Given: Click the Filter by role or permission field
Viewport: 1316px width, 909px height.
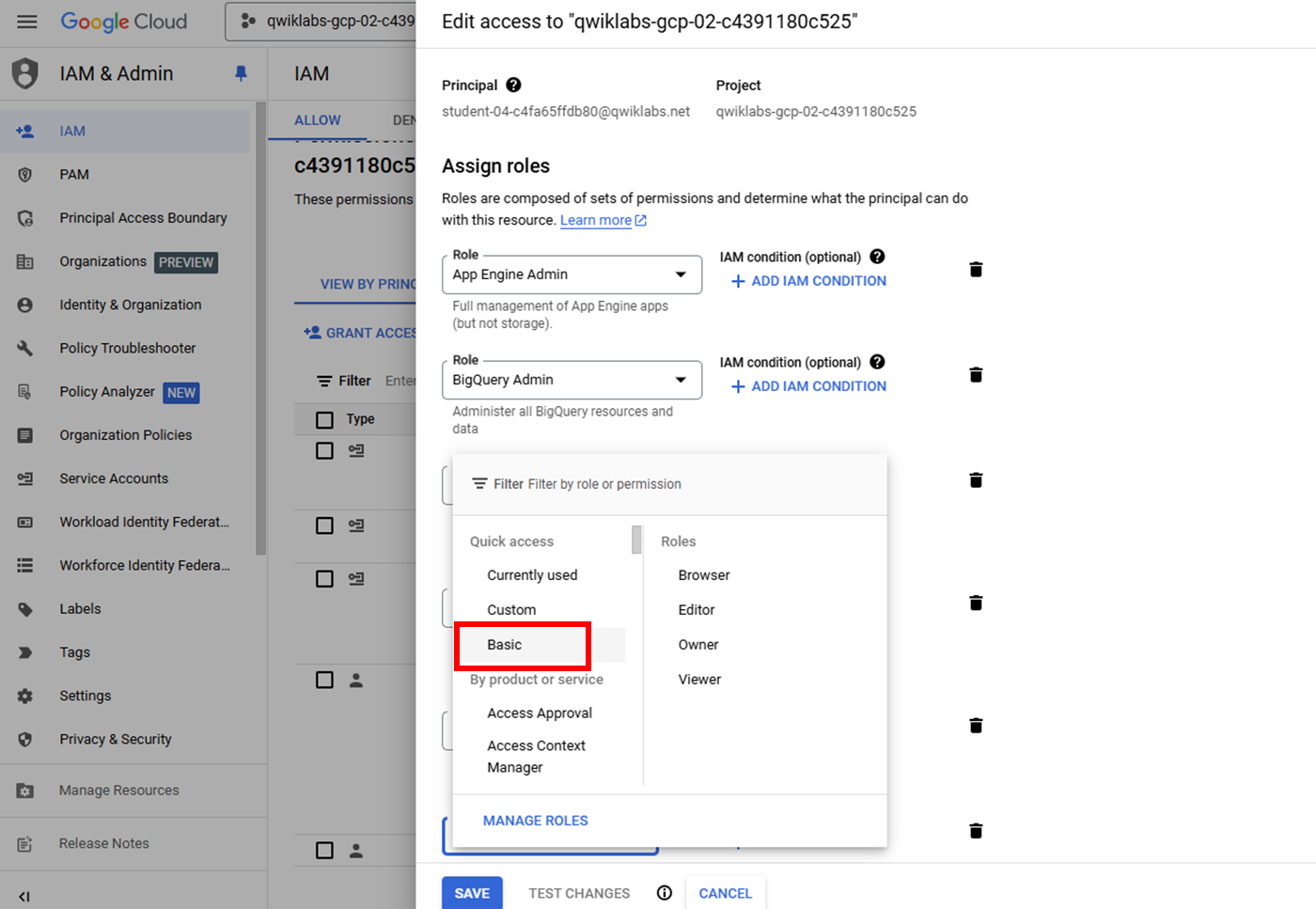Looking at the screenshot, I should click(669, 484).
